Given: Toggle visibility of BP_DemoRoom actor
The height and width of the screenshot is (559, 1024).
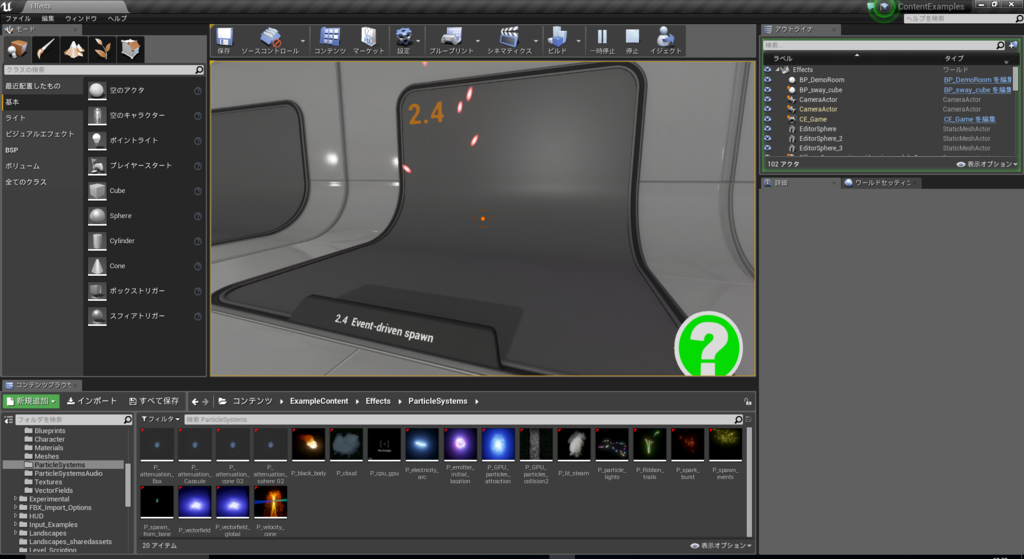Looking at the screenshot, I should [x=767, y=80].
